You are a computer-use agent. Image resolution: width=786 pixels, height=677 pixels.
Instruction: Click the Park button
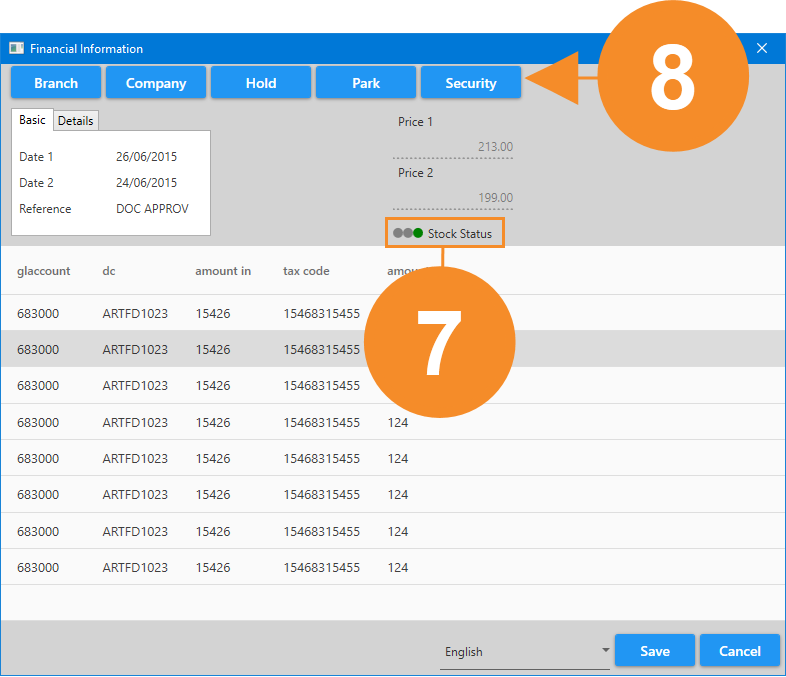pos(366,83)
